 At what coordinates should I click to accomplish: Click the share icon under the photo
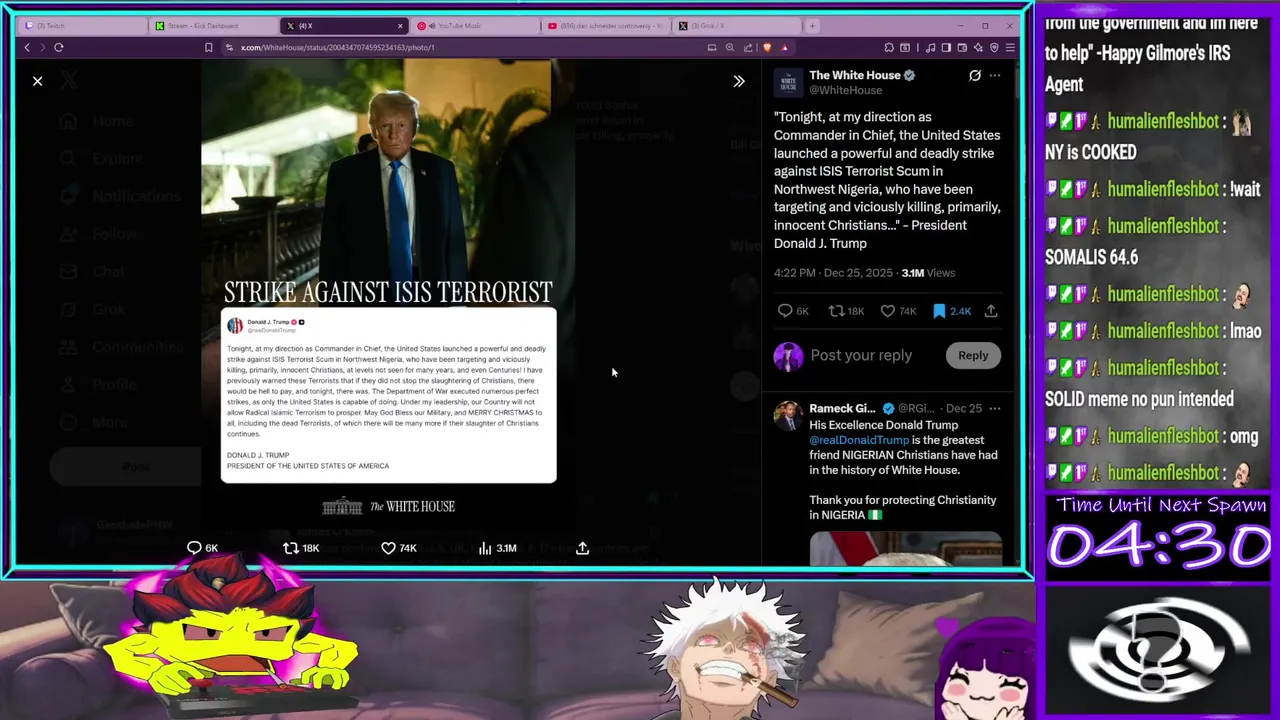coord(582,548)
